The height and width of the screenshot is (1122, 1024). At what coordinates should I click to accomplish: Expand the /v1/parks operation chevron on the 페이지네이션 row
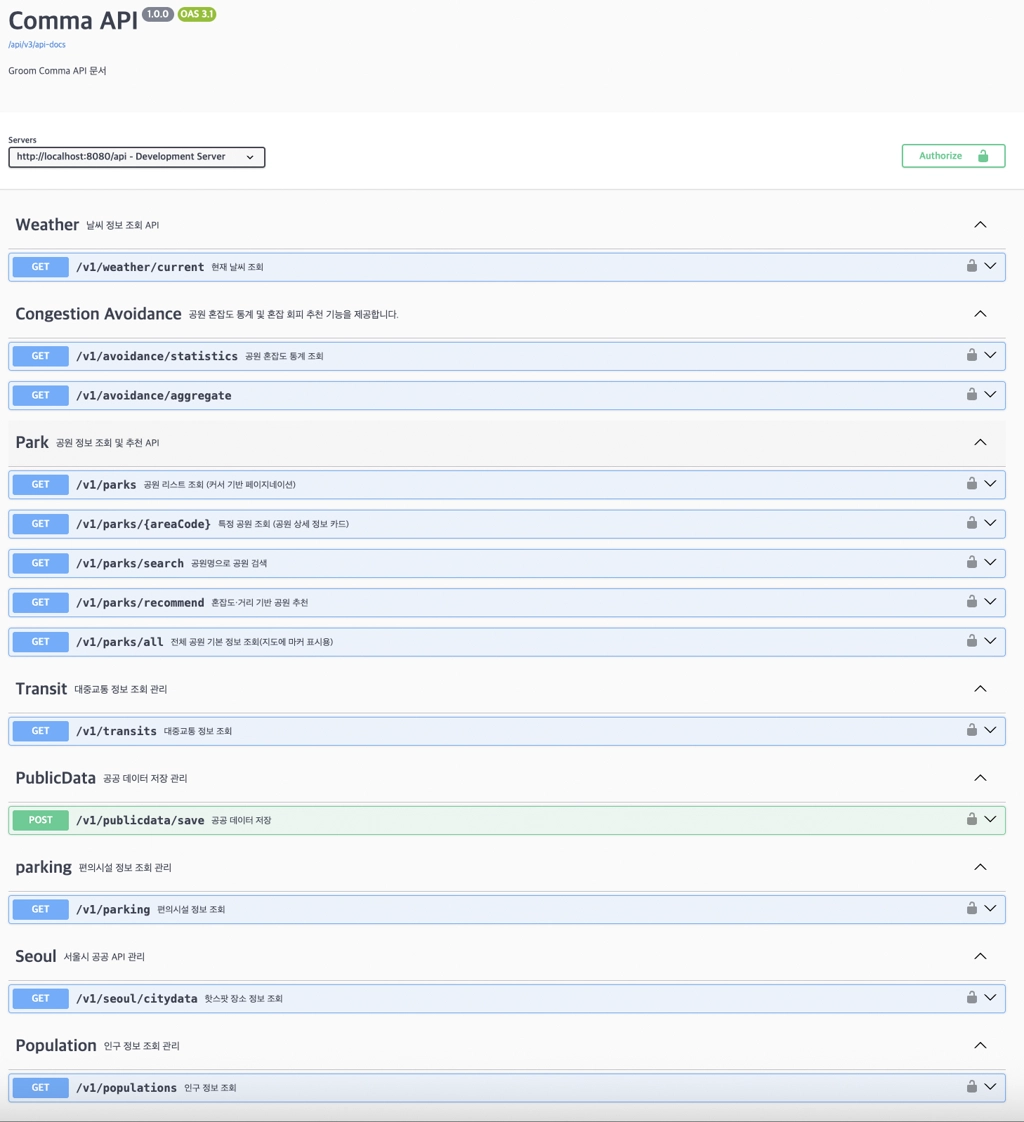point(990,484)
